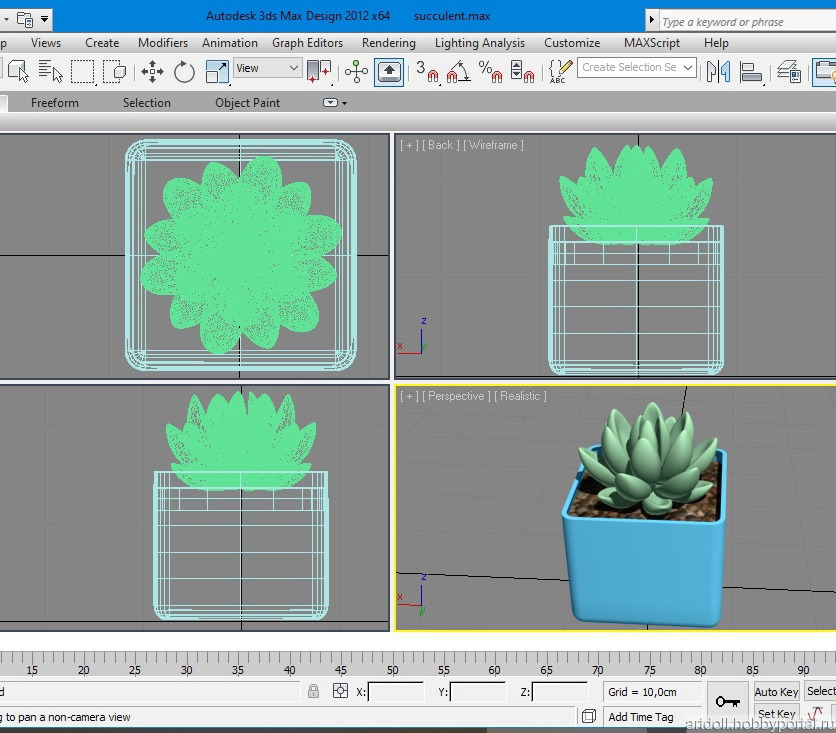Expand the ribbon options dropdown arrow
This screenshot has height=733, width=836.
pyautogui.click(x=335, y=103)
